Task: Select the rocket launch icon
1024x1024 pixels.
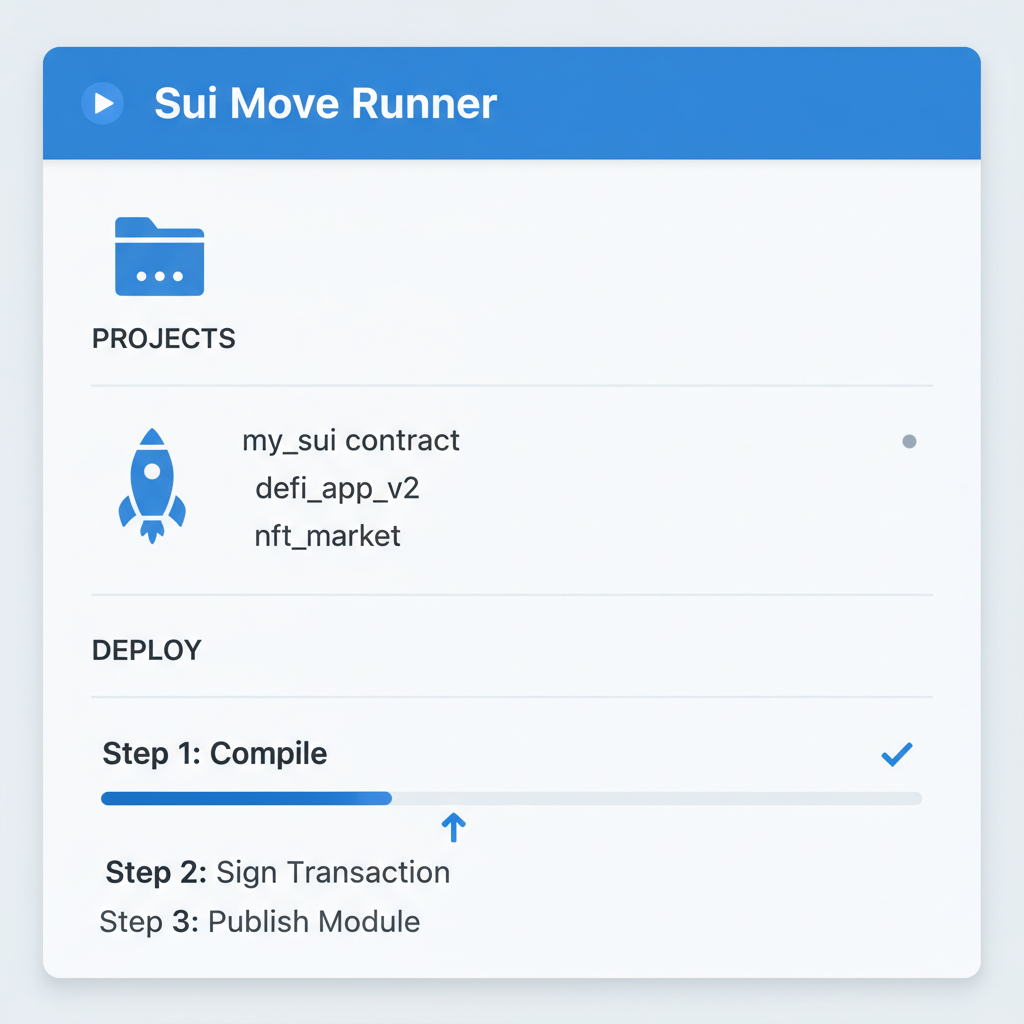Action: tap(152, 485)
